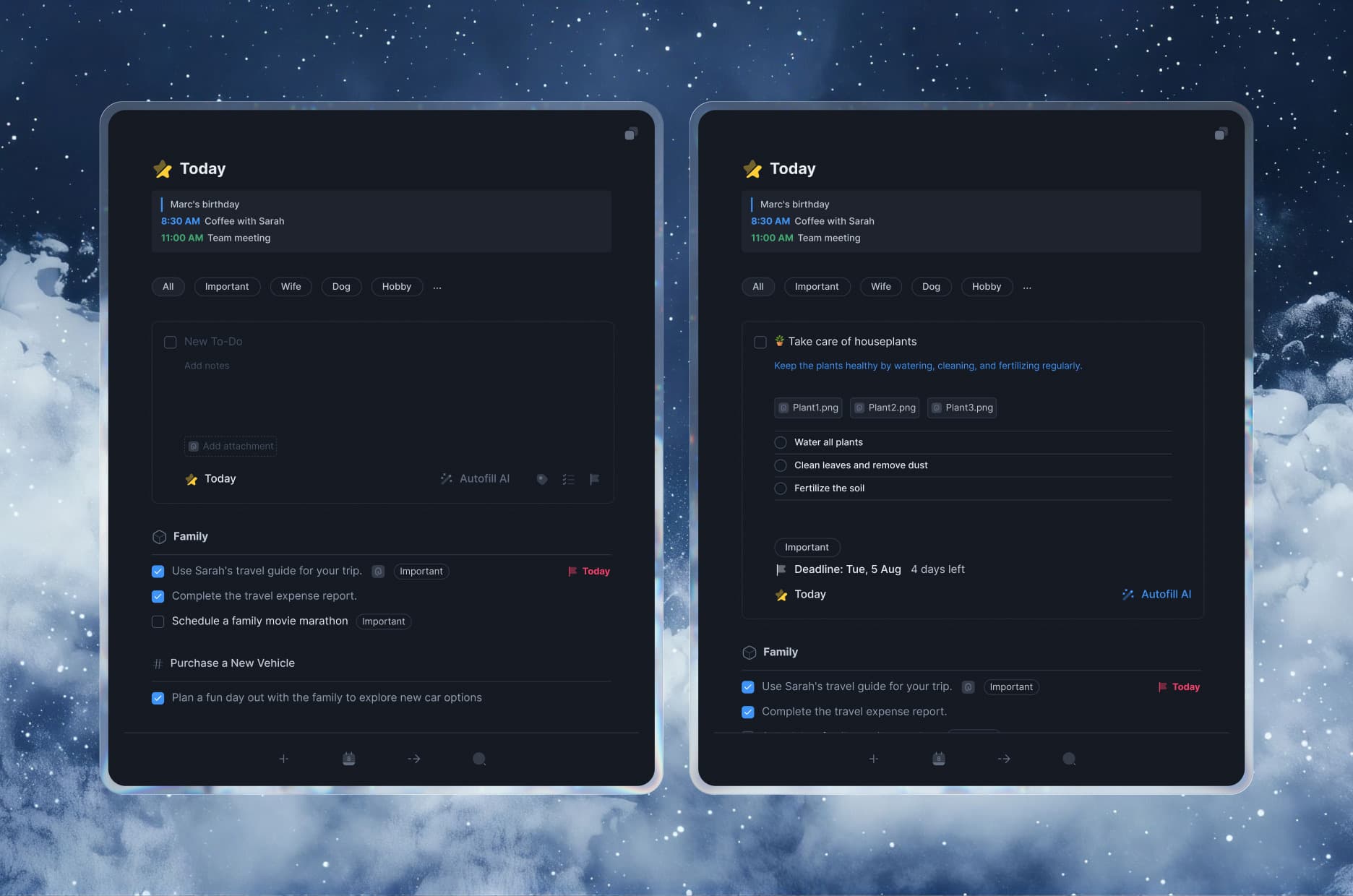1353x896 pixels.
Task: Check the New To-Do checkbox
Action: click(171, 342)
